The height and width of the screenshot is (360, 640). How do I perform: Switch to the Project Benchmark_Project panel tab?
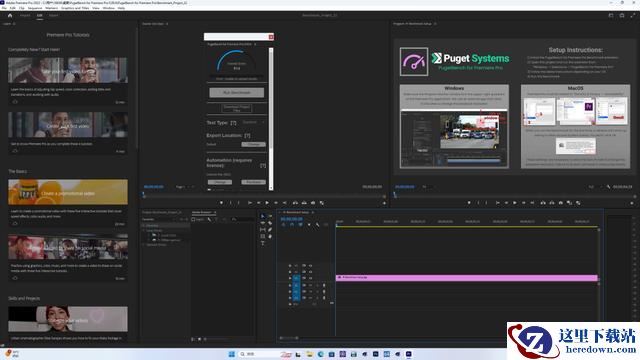tap(162, 212)
